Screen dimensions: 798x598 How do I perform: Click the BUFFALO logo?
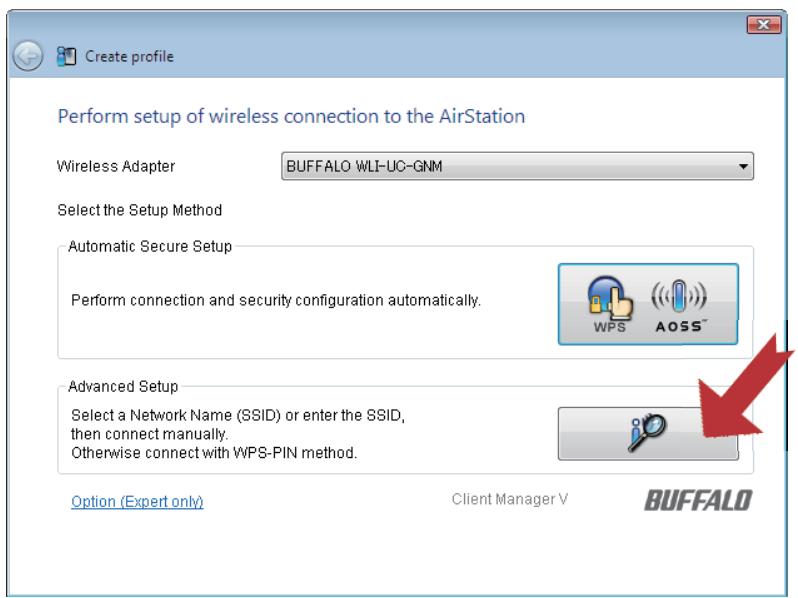point(698,500)
